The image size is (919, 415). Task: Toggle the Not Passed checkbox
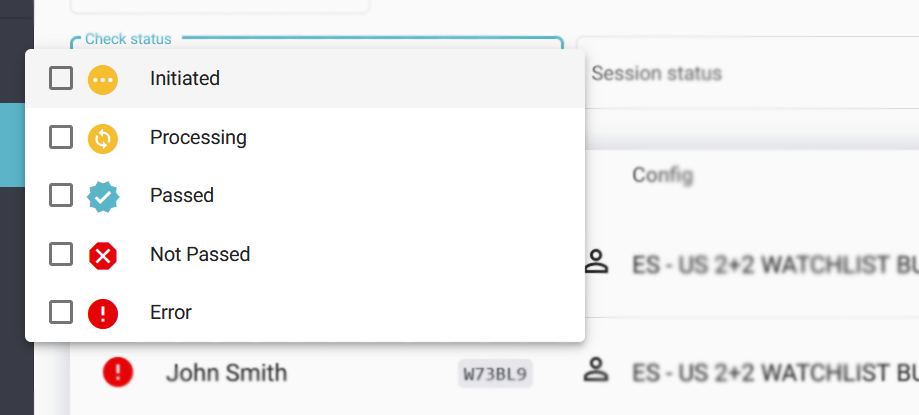tap(61, 254)
